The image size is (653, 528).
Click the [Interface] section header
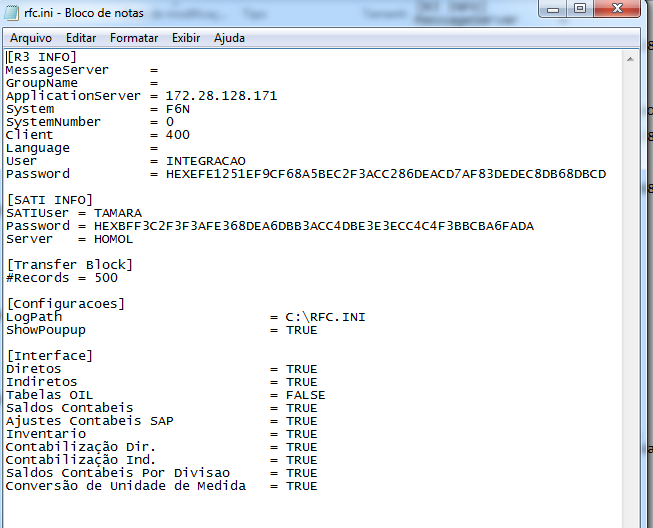click(50, 356)
